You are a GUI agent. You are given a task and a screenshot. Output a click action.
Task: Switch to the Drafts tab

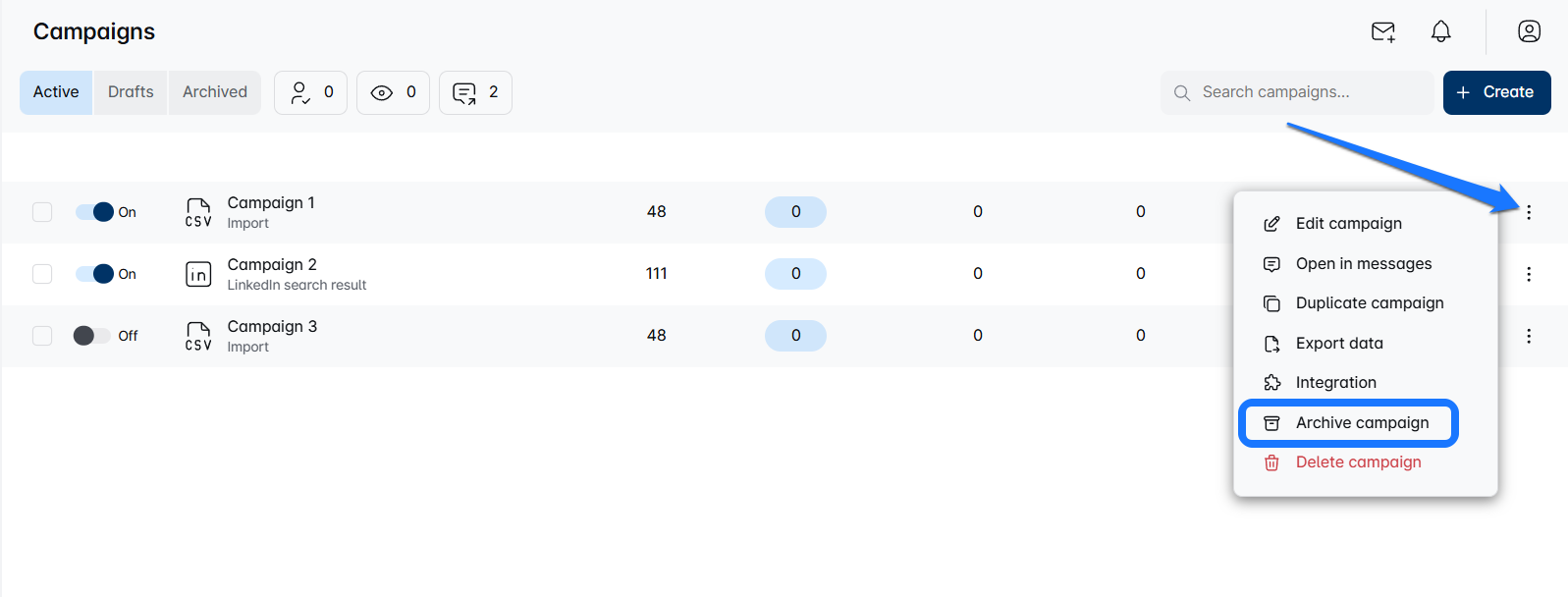tap(131, 92)
